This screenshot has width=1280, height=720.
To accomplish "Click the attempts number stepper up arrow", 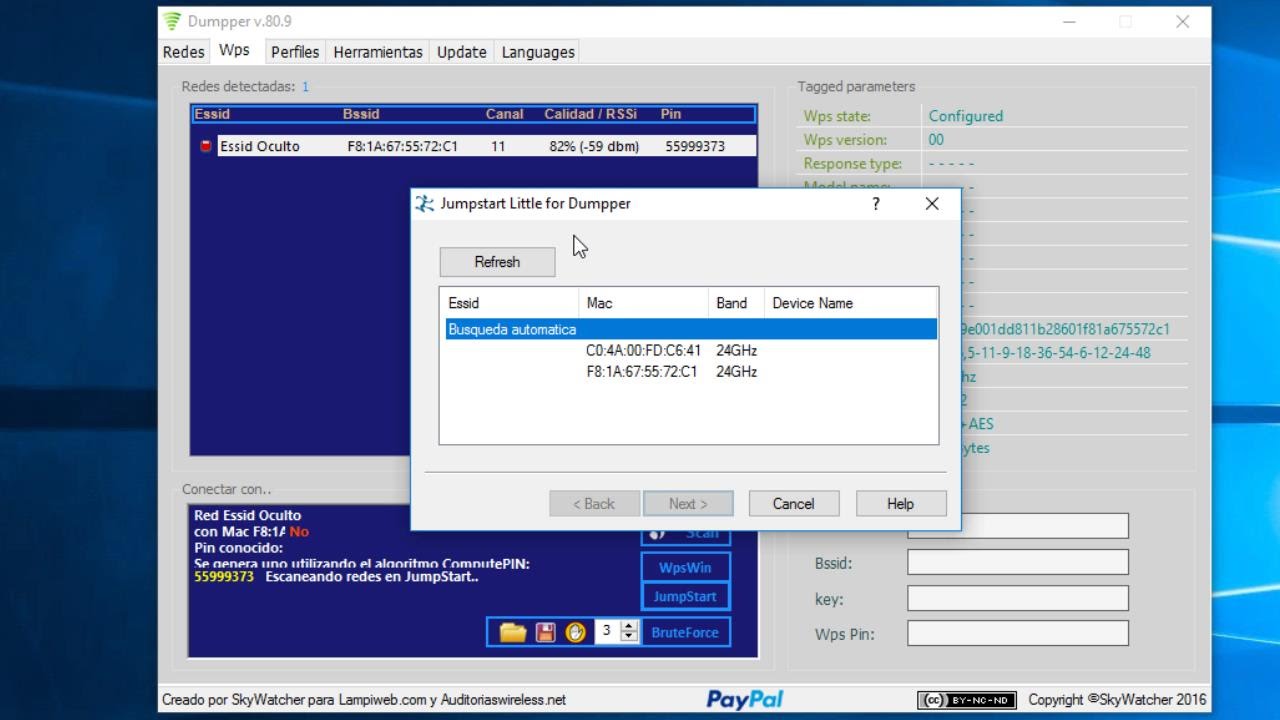I will click(628, 626).
